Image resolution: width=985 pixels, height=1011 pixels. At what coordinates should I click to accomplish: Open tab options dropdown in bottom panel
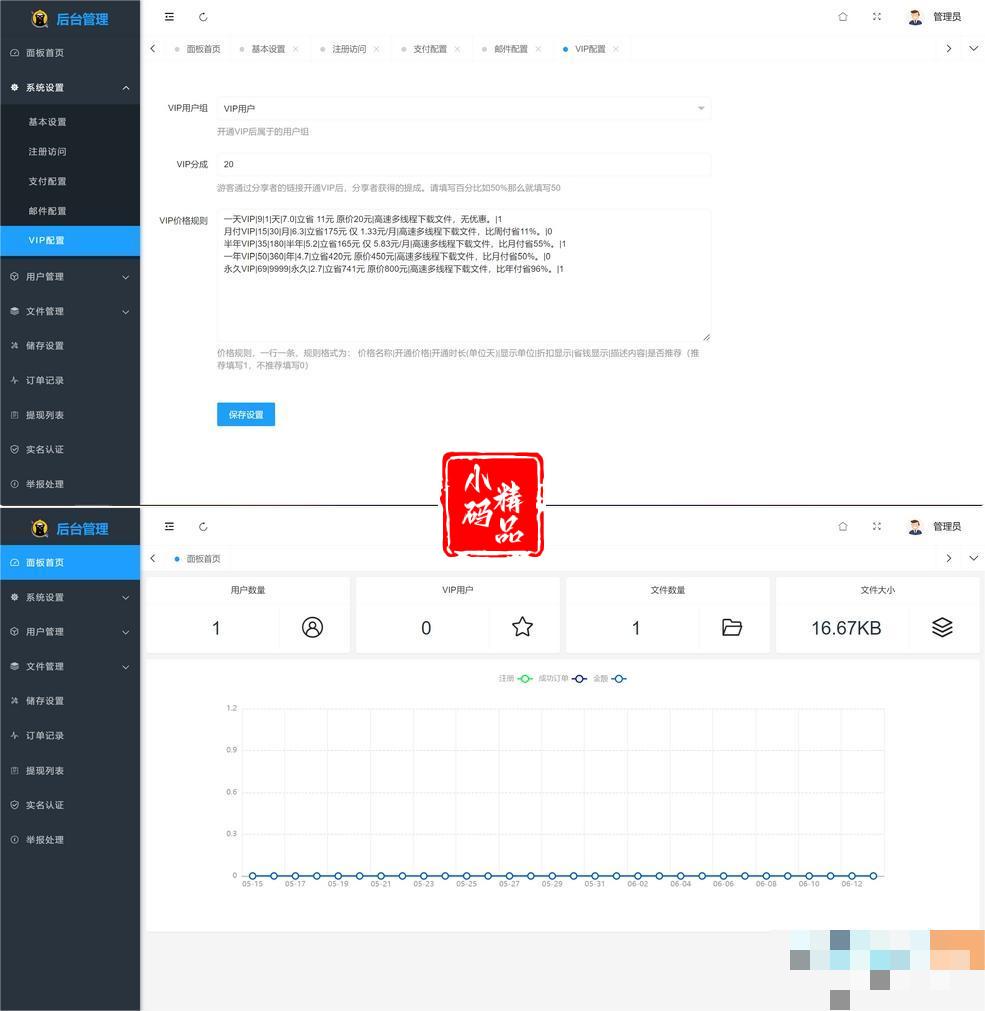973,558
